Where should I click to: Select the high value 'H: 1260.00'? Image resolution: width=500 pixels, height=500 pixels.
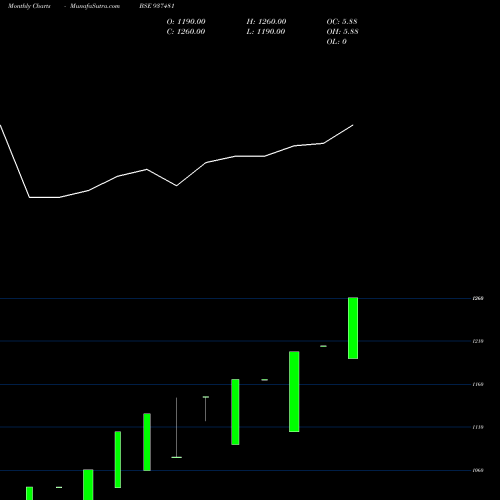(x=266, y=22)
